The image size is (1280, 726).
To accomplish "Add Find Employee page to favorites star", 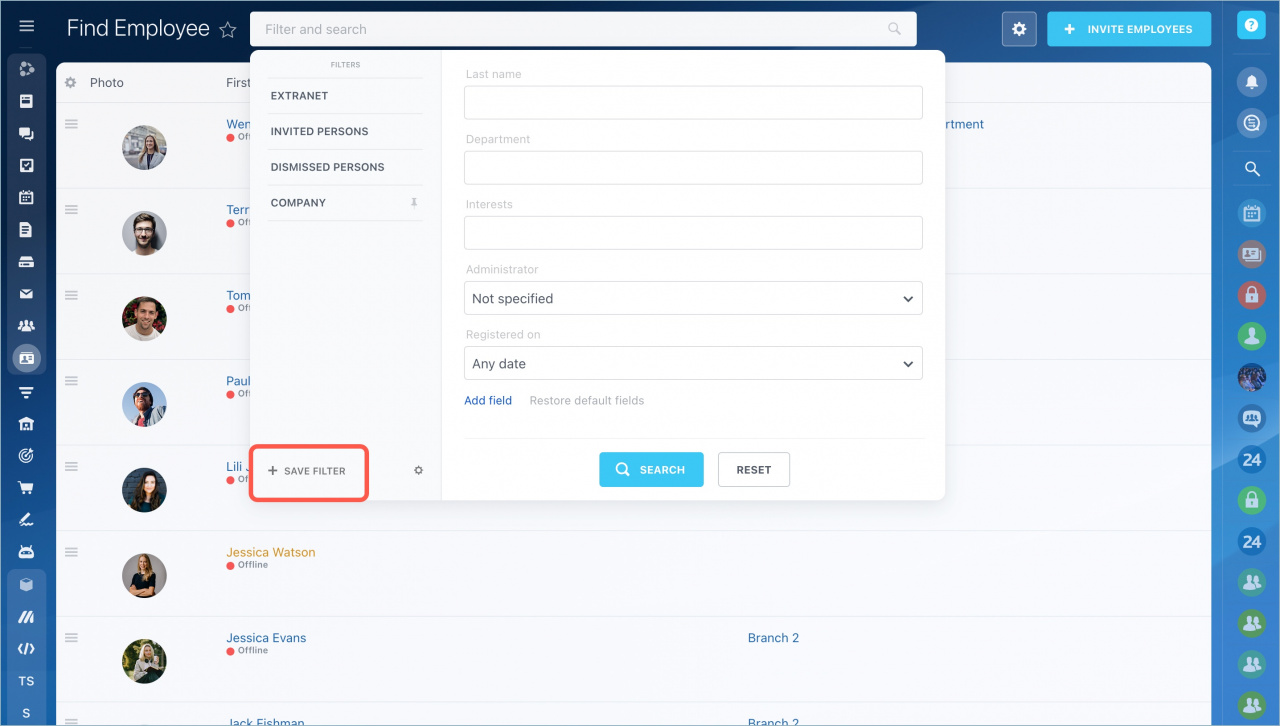I will 228,30.
